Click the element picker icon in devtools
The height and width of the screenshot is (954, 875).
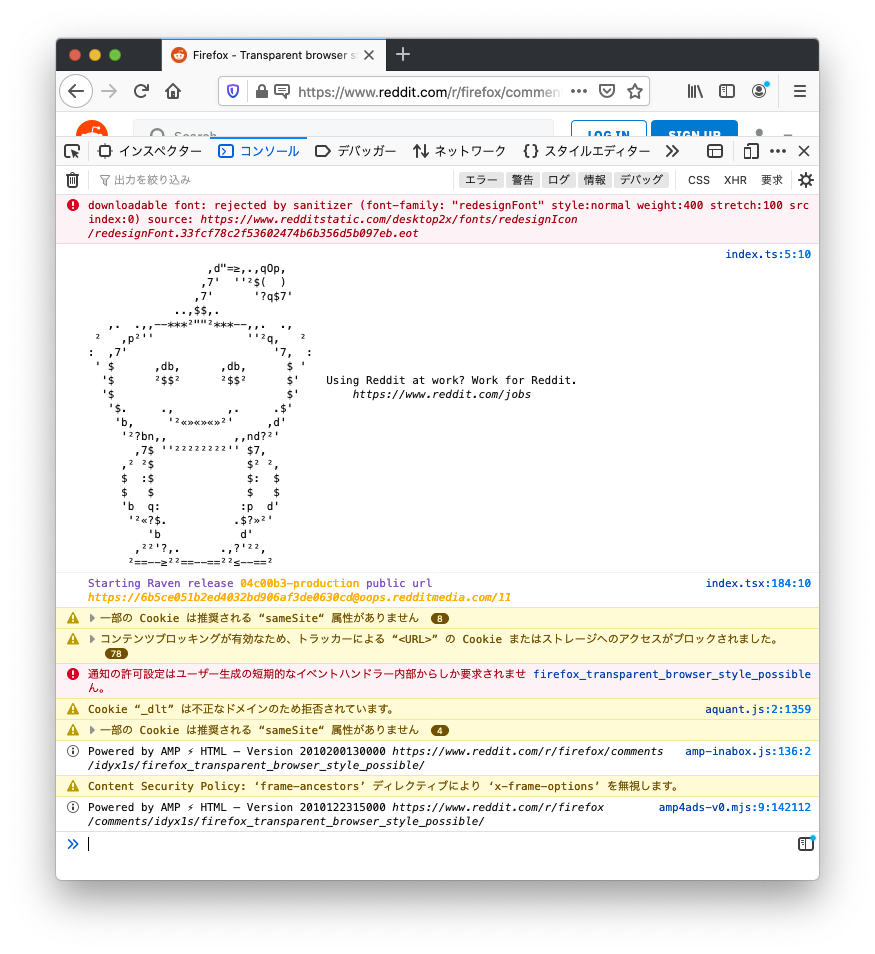(72, 151)
